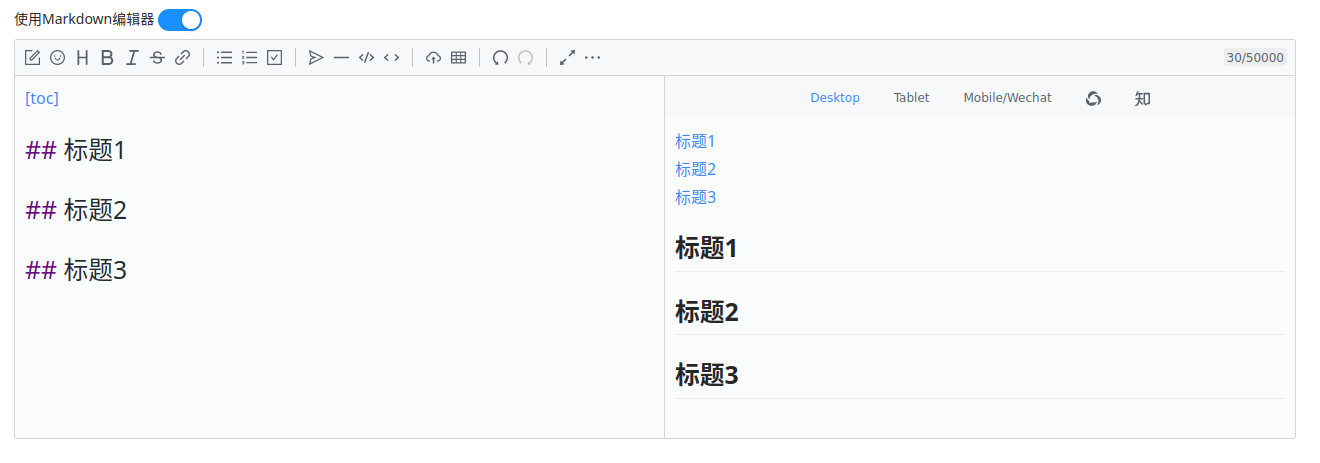Upload a file via cloud icon
Screen dimensions: 1320x463
click(433, 58)
